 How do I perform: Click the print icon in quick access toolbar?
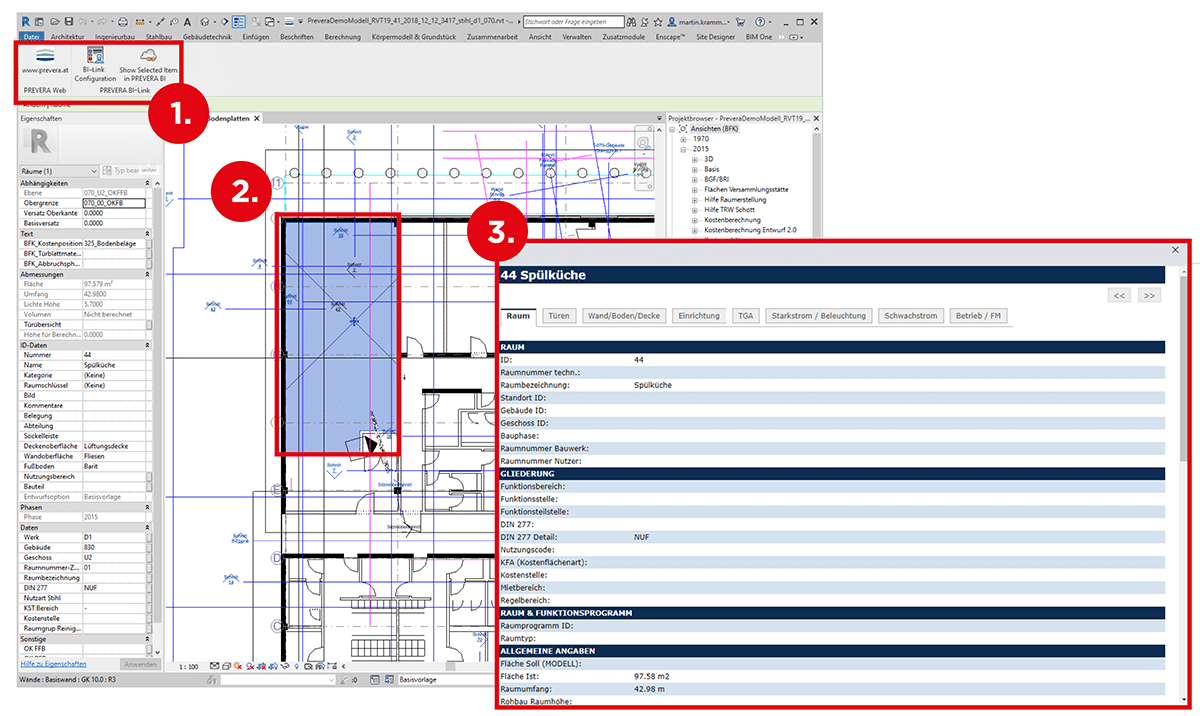pos(123,21)
